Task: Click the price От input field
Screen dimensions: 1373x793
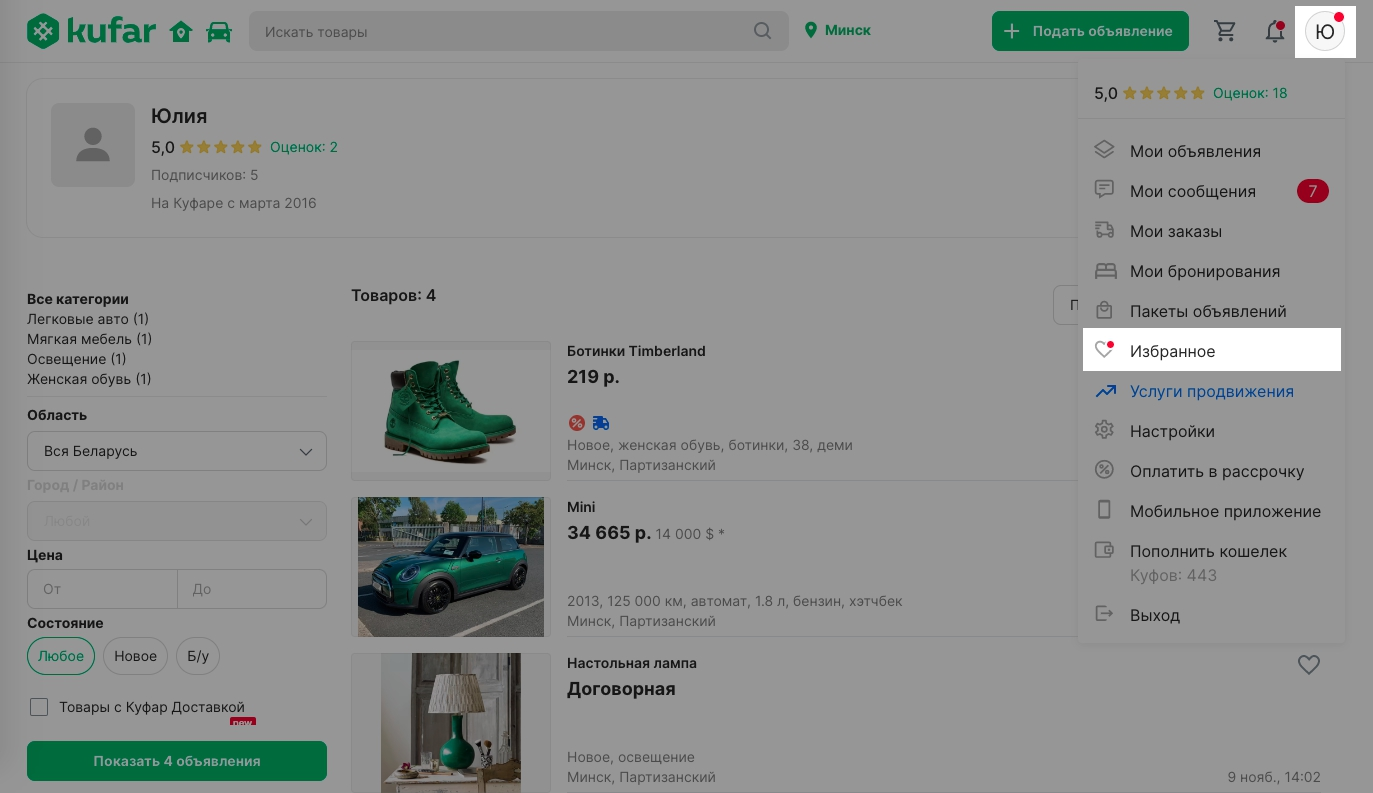Action: tap(102, 589)
